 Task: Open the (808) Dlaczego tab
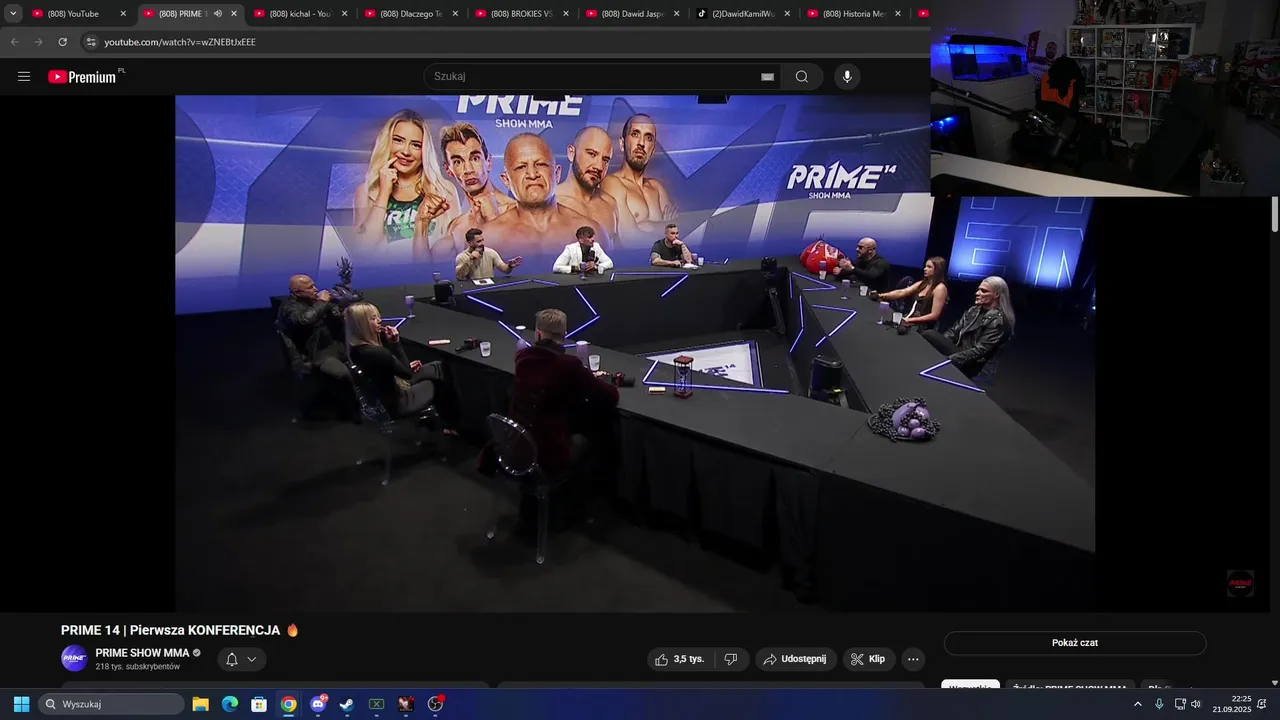pos(409,14)
